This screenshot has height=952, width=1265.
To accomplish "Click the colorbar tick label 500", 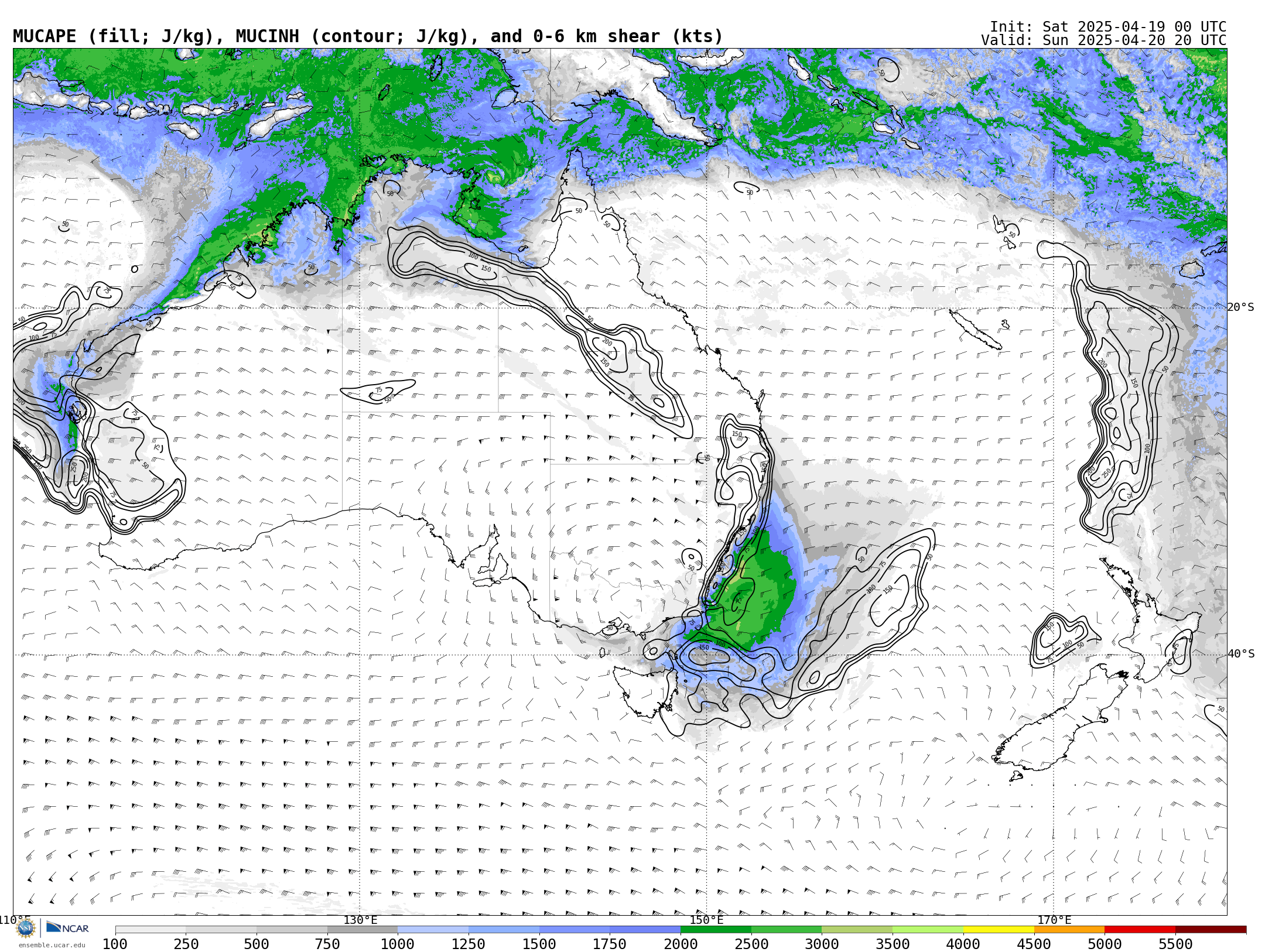I will point(257,944).
